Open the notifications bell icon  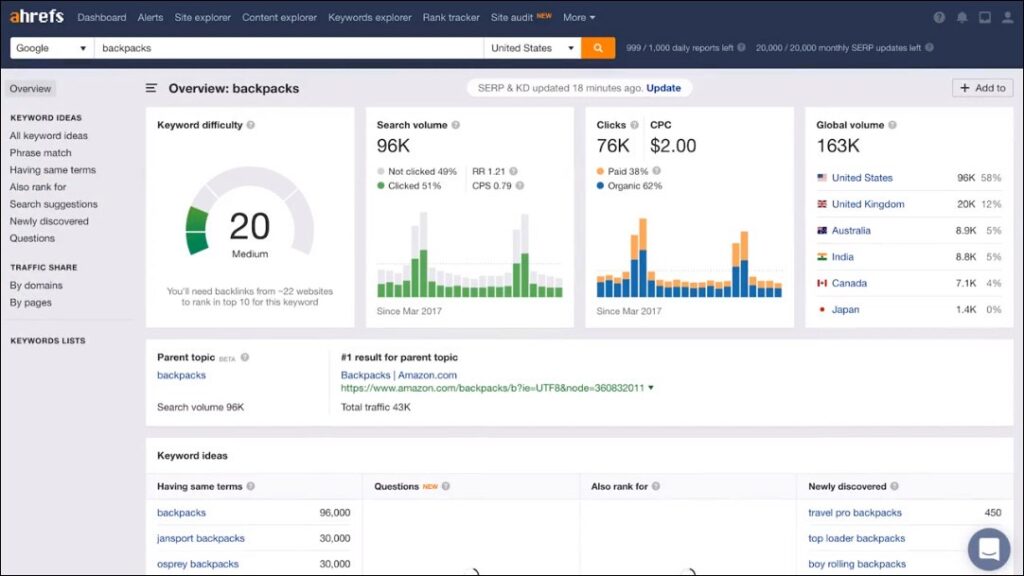pos(962,18)
